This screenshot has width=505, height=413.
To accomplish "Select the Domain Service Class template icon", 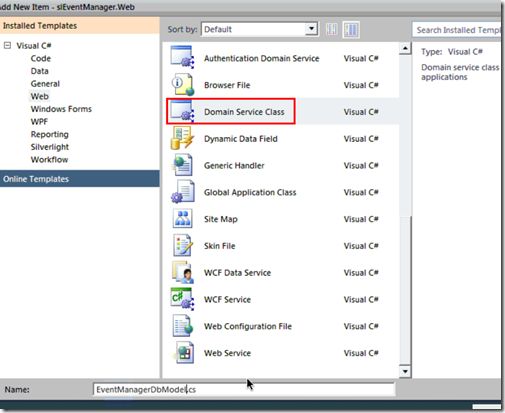I will point(182,111).
